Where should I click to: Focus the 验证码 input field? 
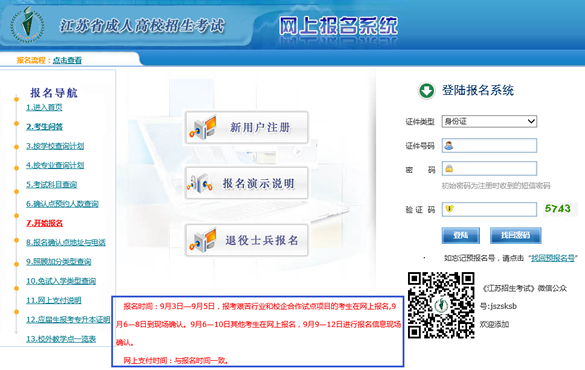click(x=489, y=209)
